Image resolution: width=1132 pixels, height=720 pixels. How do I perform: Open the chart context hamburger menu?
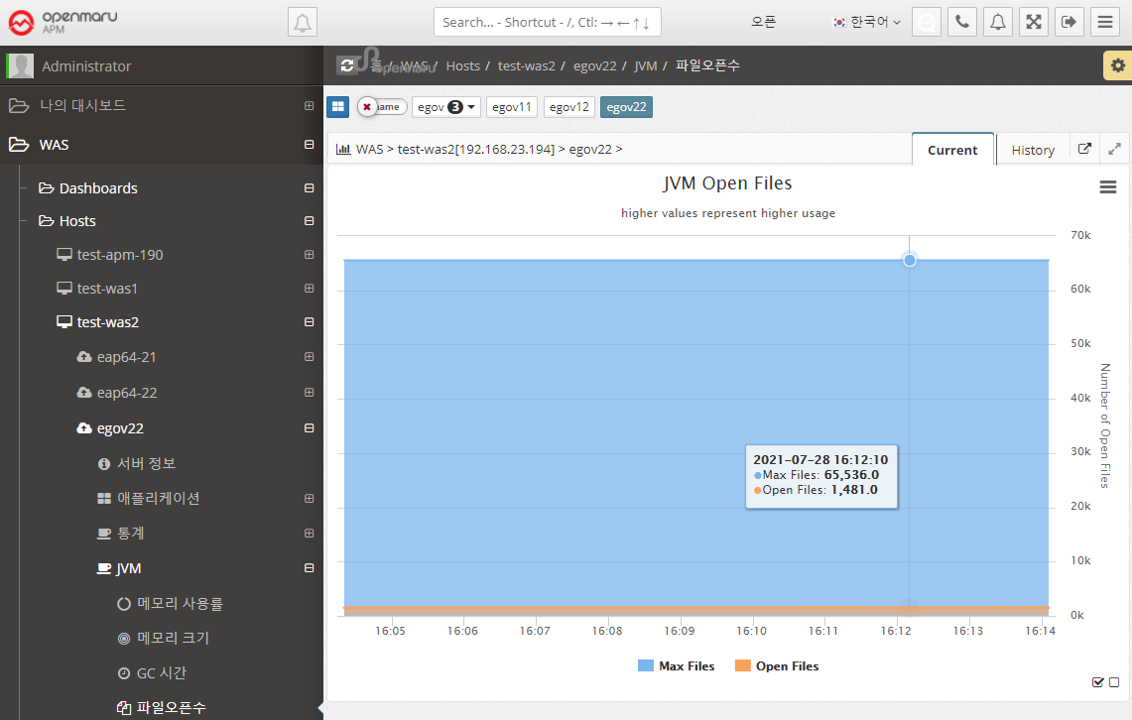[x=1108, y=187]
